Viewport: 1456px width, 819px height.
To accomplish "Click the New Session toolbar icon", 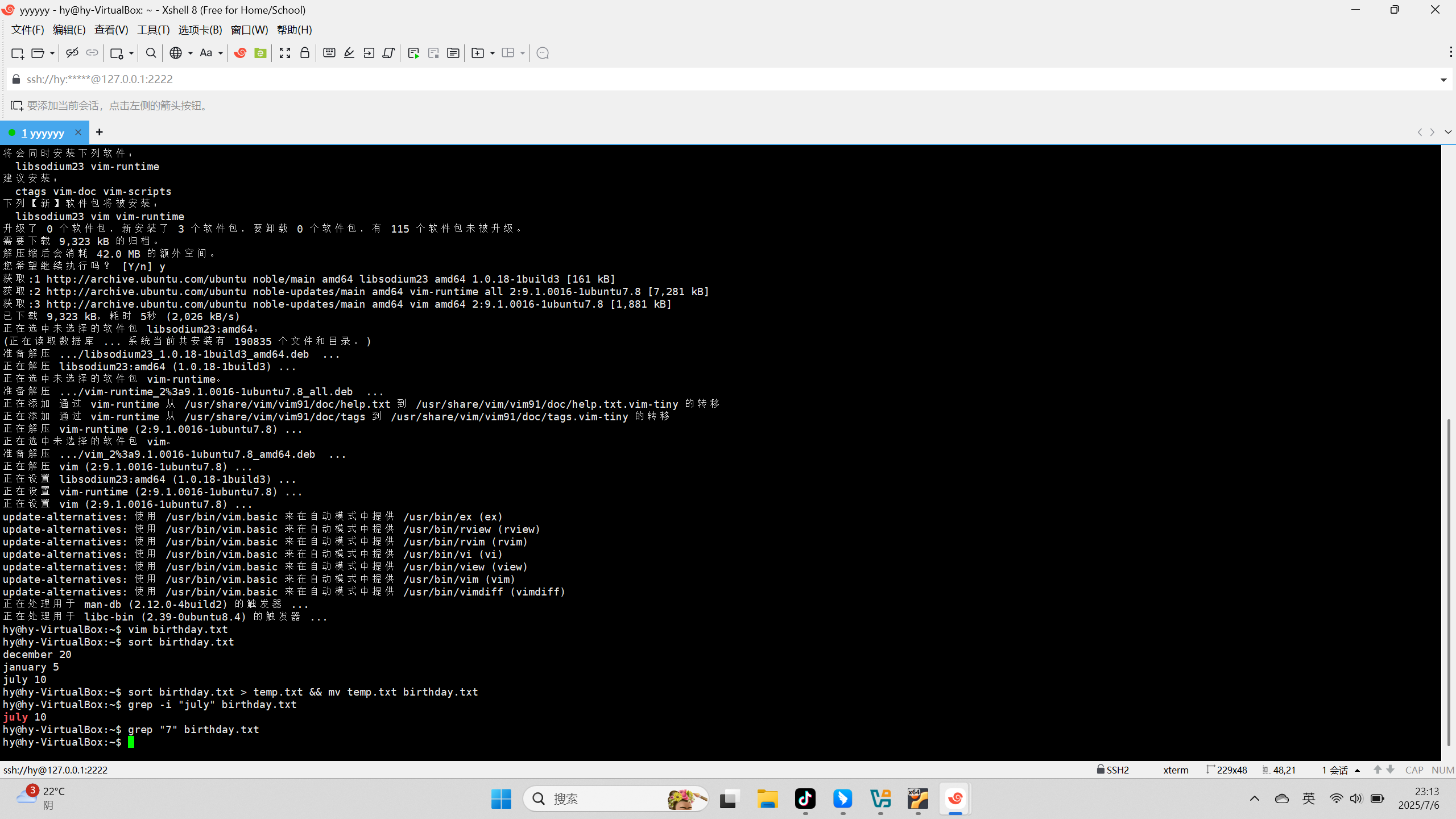I will [x=17, y=53].
